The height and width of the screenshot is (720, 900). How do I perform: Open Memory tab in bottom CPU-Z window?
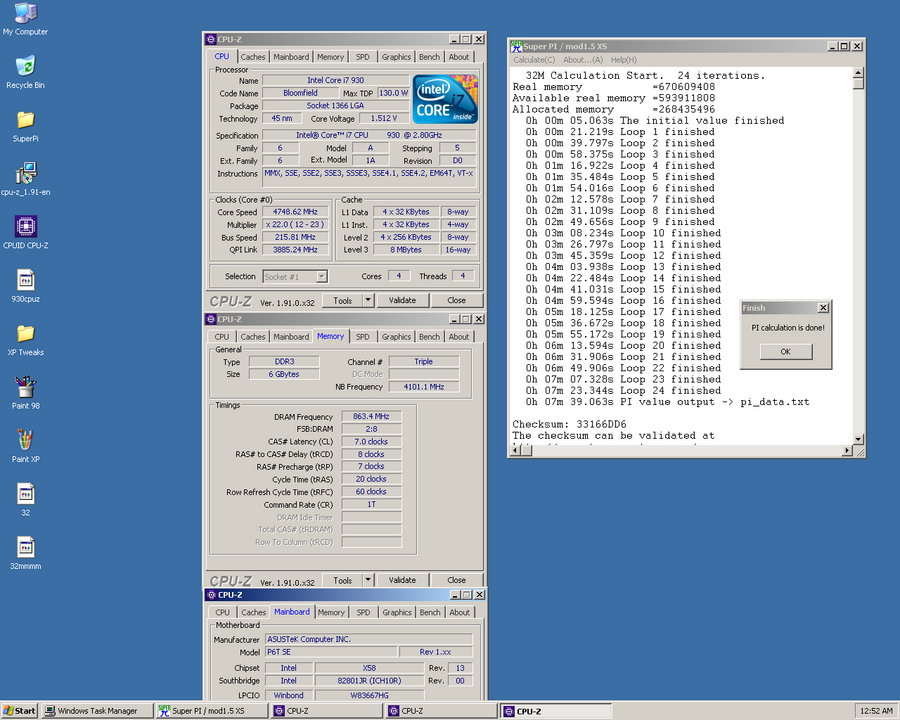[x=331, y=613]
